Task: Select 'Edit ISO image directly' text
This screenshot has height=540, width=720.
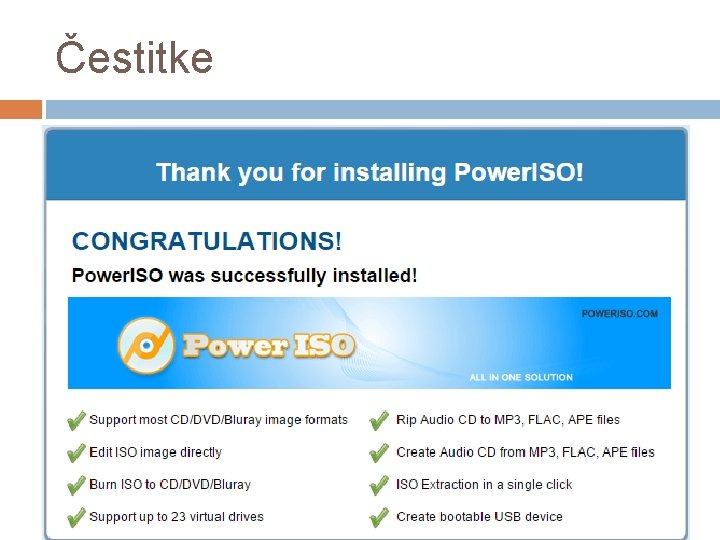Action: click(156, 453)
